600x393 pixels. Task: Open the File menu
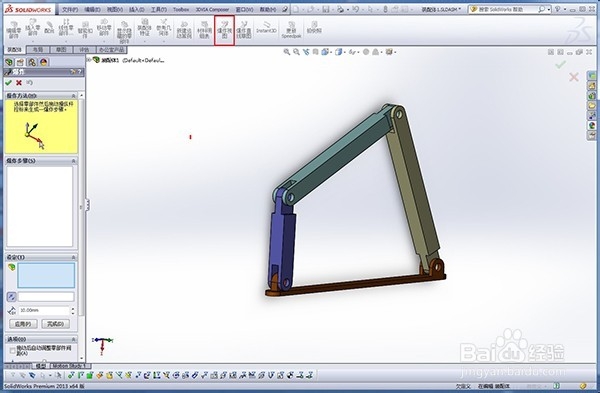(70, 9)
